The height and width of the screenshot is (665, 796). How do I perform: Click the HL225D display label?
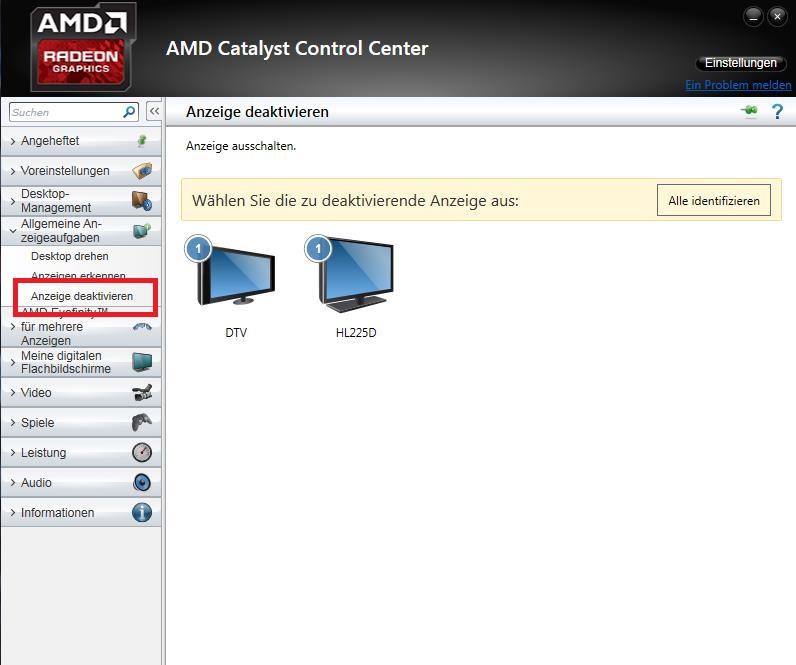[356, 333]
